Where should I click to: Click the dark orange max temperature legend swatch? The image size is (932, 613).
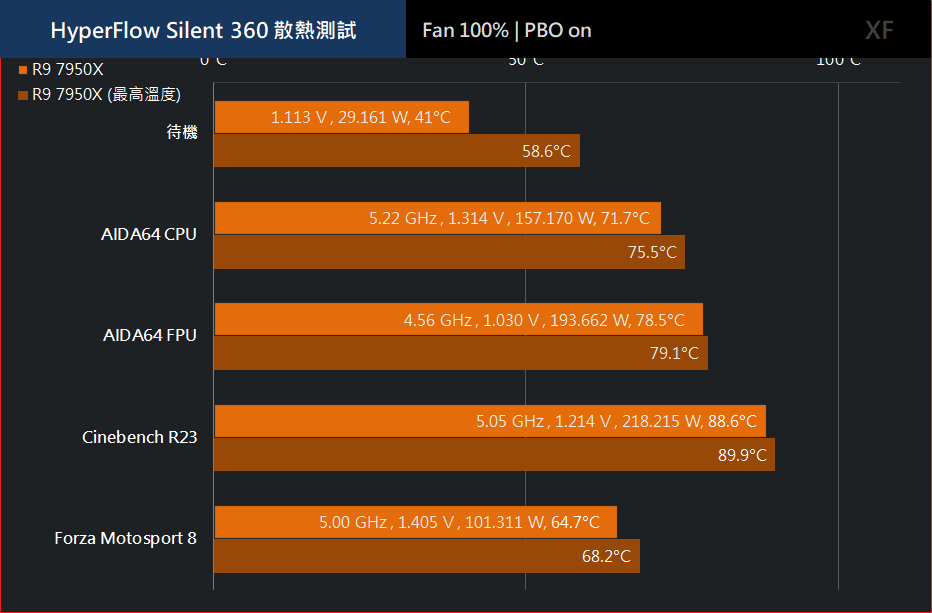point(23,95)
